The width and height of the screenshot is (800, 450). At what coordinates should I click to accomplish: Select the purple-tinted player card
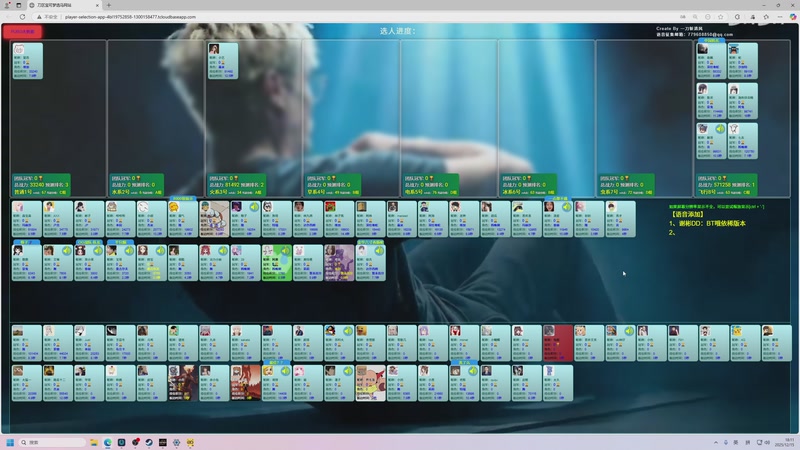click(339, 263)
